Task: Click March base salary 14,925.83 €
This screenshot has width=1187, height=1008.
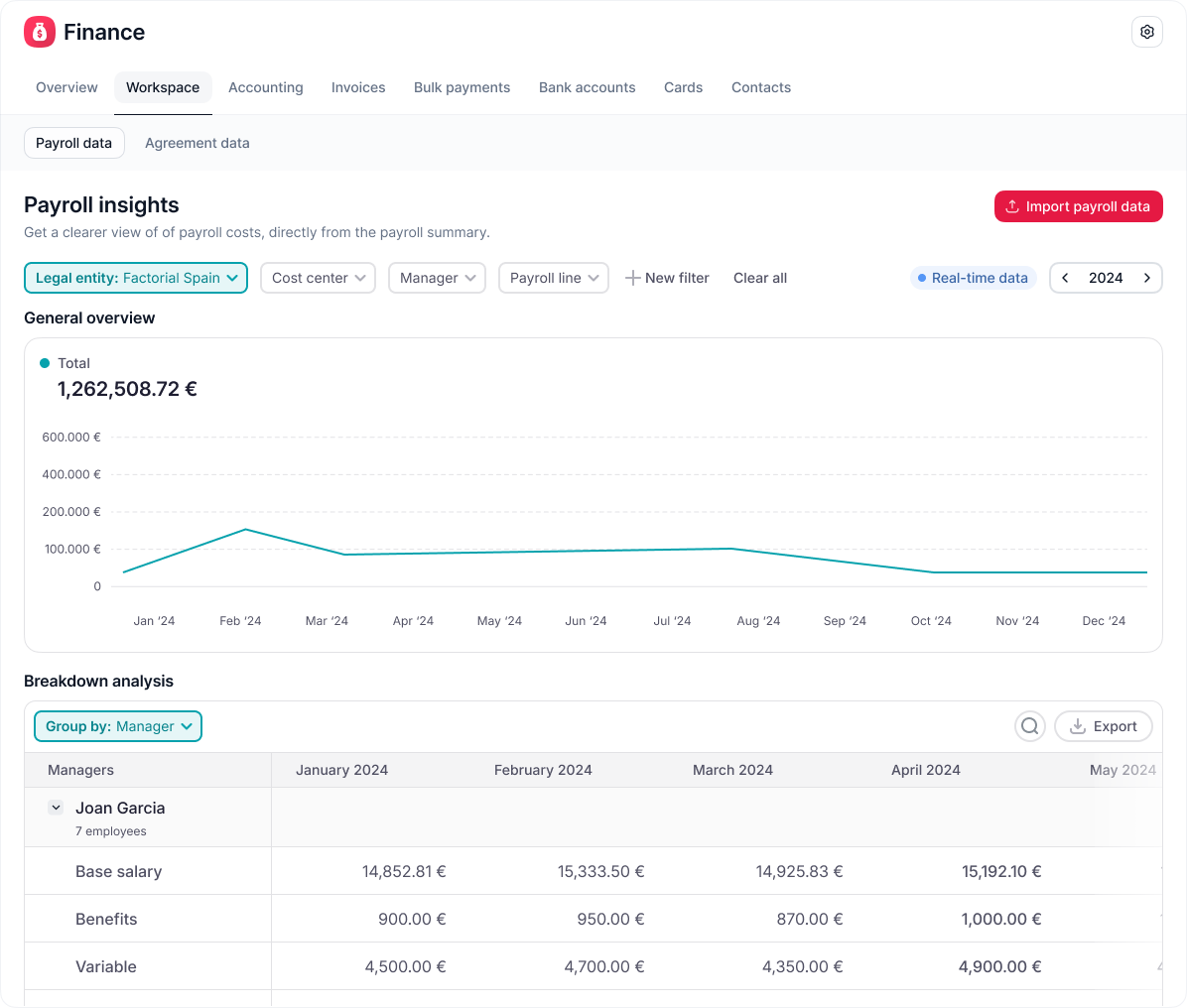Action: click(799, 871)
